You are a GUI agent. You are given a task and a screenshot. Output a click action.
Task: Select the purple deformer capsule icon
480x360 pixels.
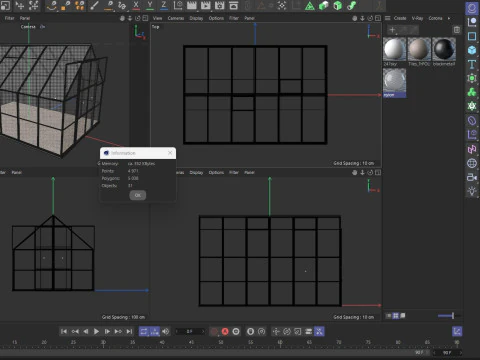tap(472, 120)
